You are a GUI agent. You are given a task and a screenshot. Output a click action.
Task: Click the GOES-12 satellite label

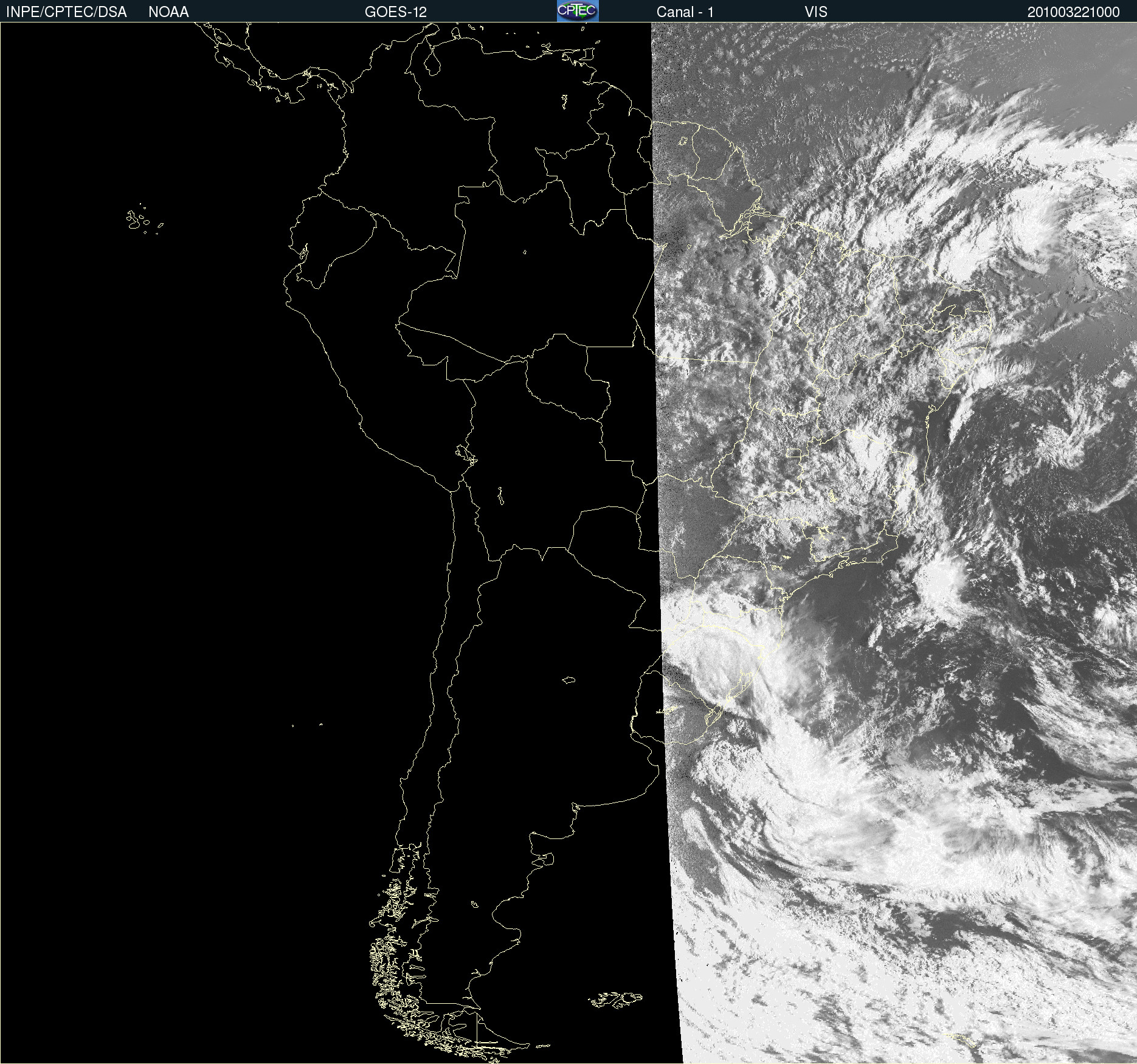396,12
